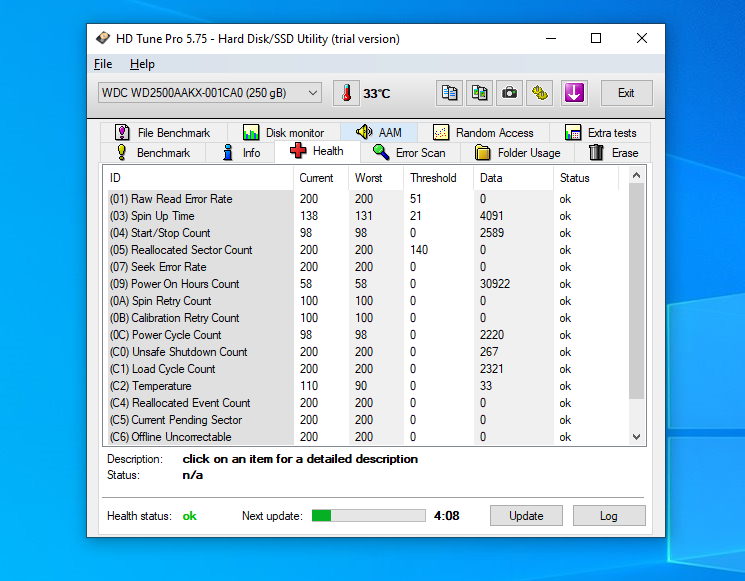This screenshot has width=745, height=581.
Task: Click the Log button
Action: point(609,515)
